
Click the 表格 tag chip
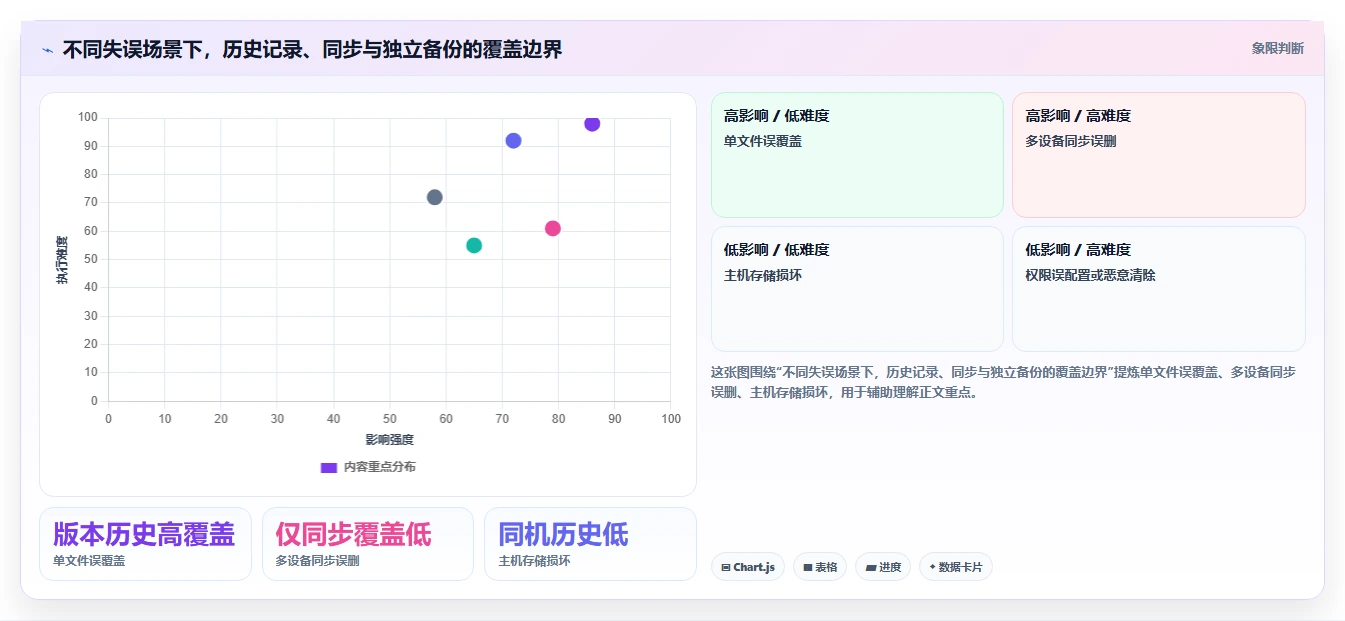[x=820, y=567]
